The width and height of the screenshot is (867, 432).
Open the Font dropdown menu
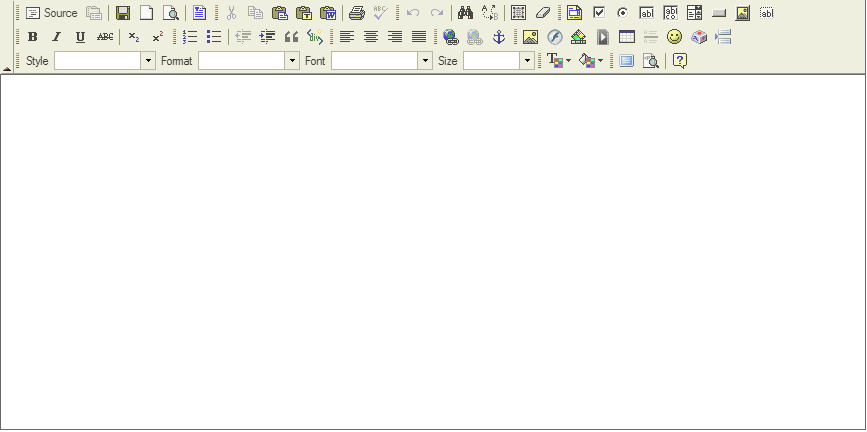point(425,61)
